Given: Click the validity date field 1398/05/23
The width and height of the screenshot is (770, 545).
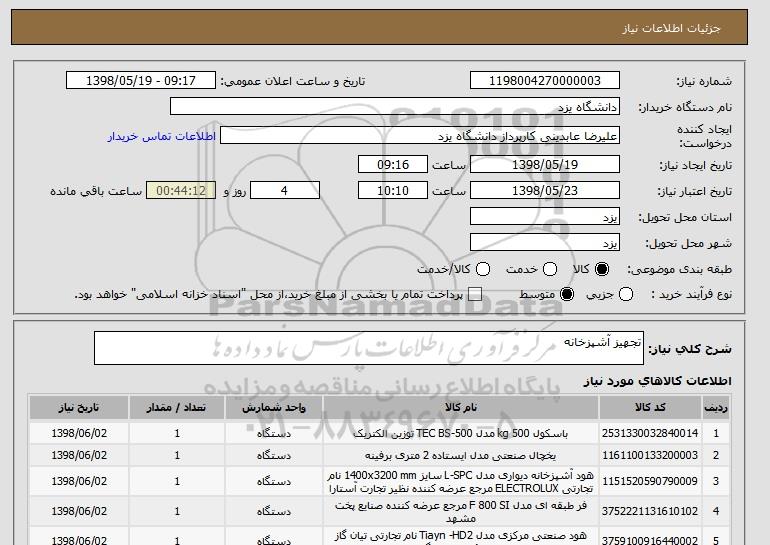Looking at the screenshot, I should pos(545,191).
